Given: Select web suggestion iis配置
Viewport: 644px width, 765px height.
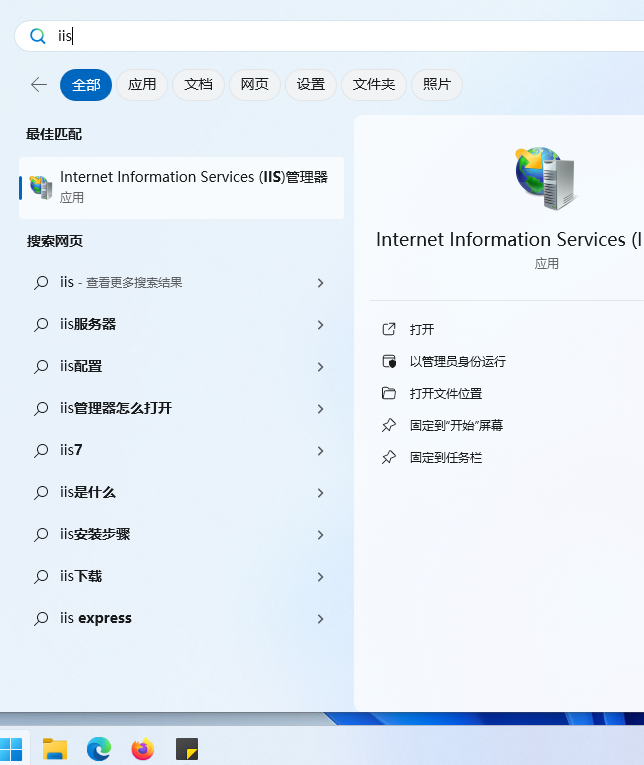Looking at the screenshot, I should 181,366.
